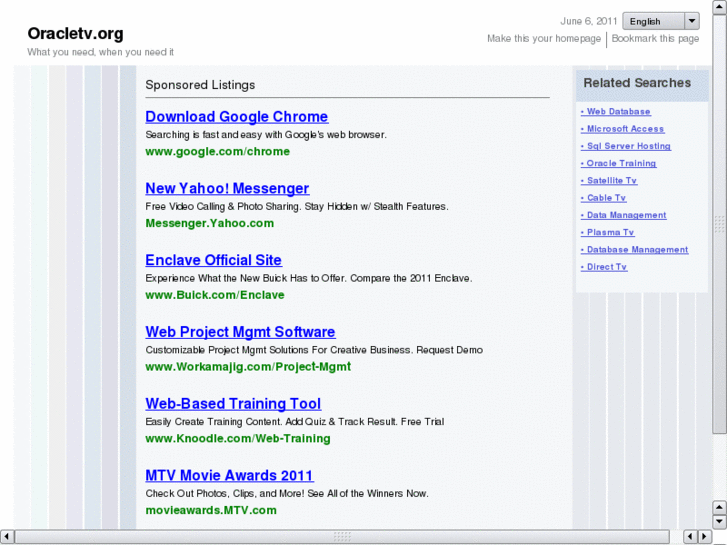Screen dimensions: 727x545
Task: Open Oracle Training related search
Action: point(621,164)
